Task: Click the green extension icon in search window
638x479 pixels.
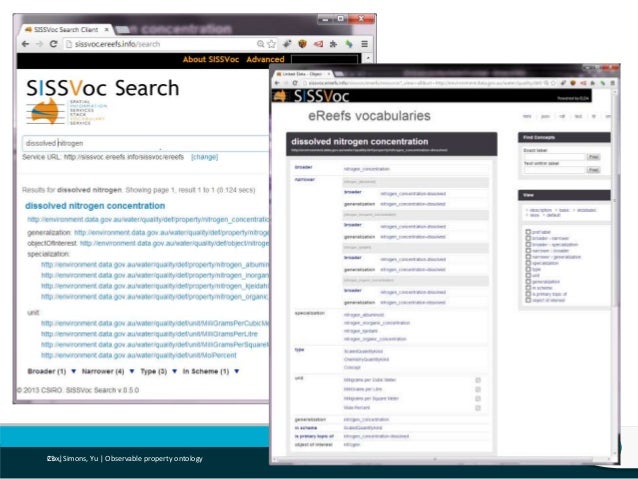Action: click(x=349, y=44)
